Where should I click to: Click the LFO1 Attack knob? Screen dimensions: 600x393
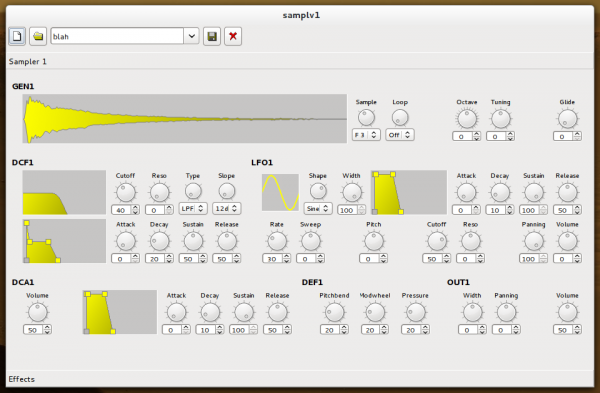[x=466, y=192]
